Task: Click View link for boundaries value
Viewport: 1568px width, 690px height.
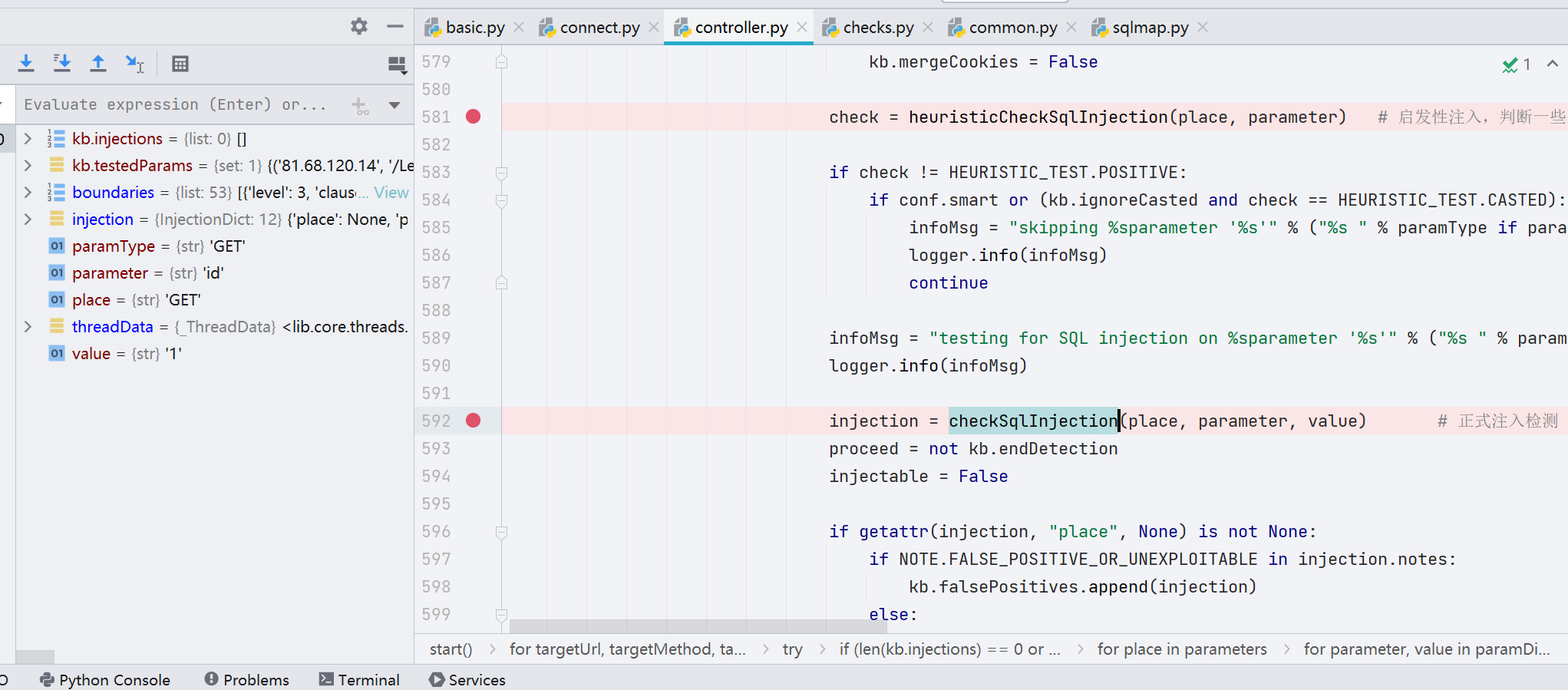Action: click(391, 193)
